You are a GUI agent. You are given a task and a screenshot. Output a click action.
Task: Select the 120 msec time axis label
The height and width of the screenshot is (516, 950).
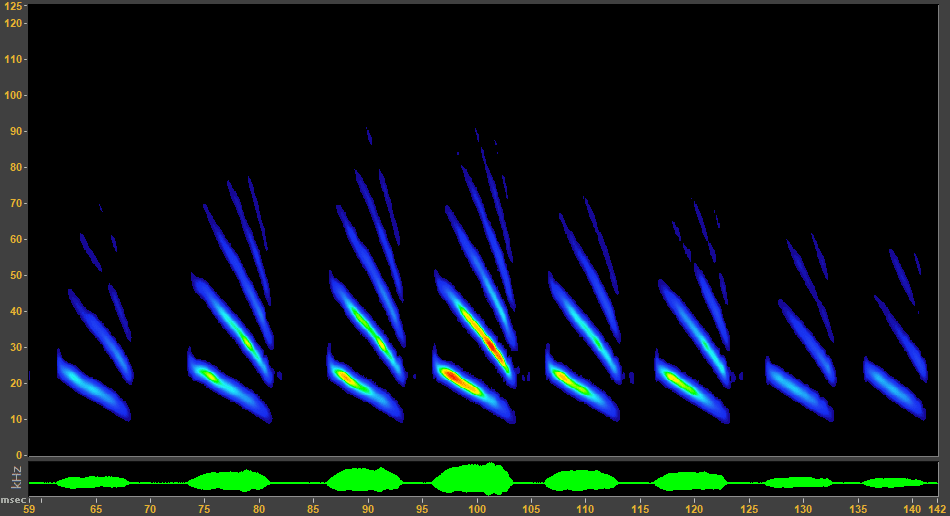694,509
